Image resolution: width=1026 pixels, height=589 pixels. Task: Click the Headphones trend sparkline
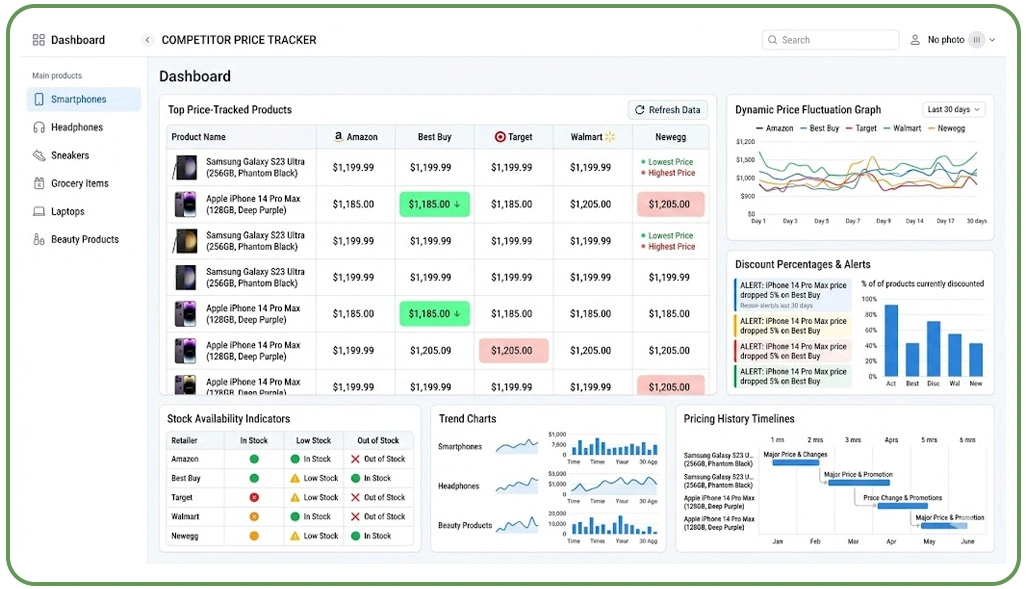pos(517,486)
